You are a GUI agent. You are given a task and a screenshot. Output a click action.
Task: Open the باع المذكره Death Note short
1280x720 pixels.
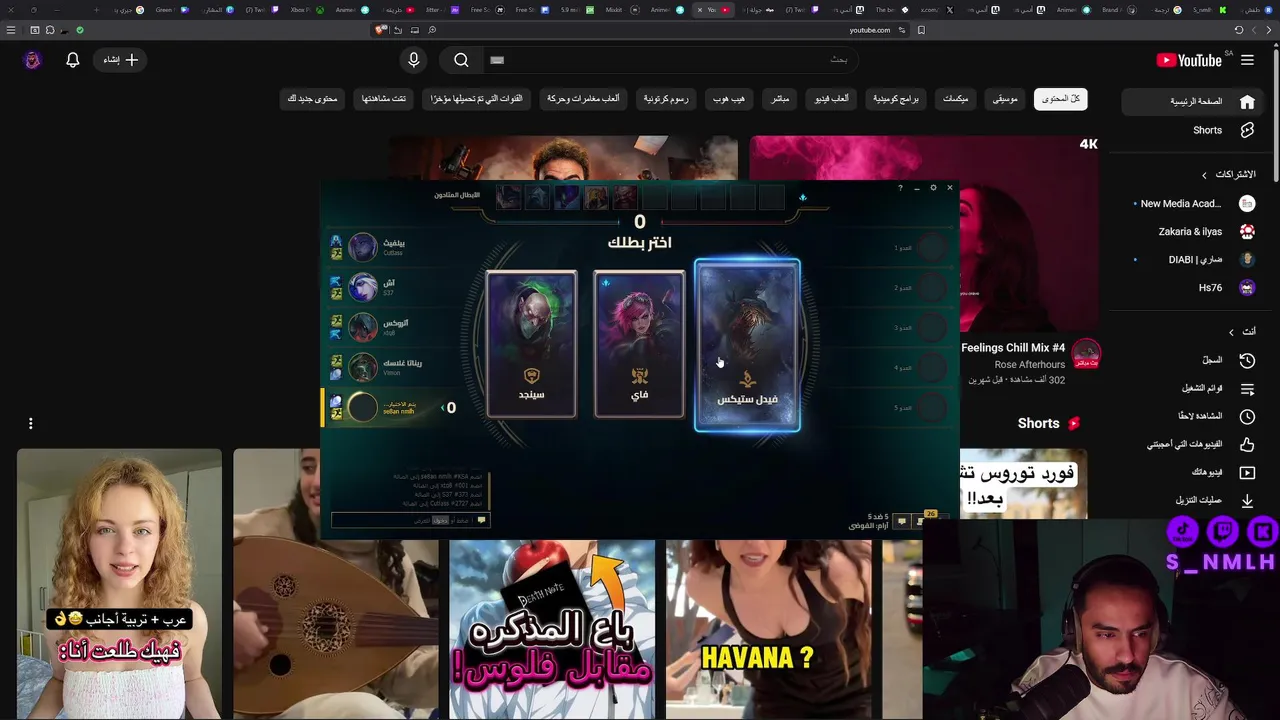tap(552, 628)
